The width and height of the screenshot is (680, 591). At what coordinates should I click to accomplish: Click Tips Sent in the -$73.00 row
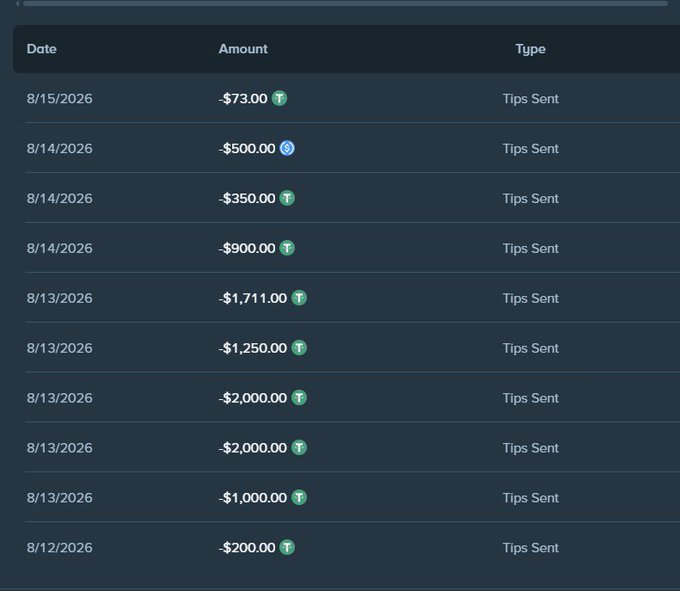(x=530, y=99)
